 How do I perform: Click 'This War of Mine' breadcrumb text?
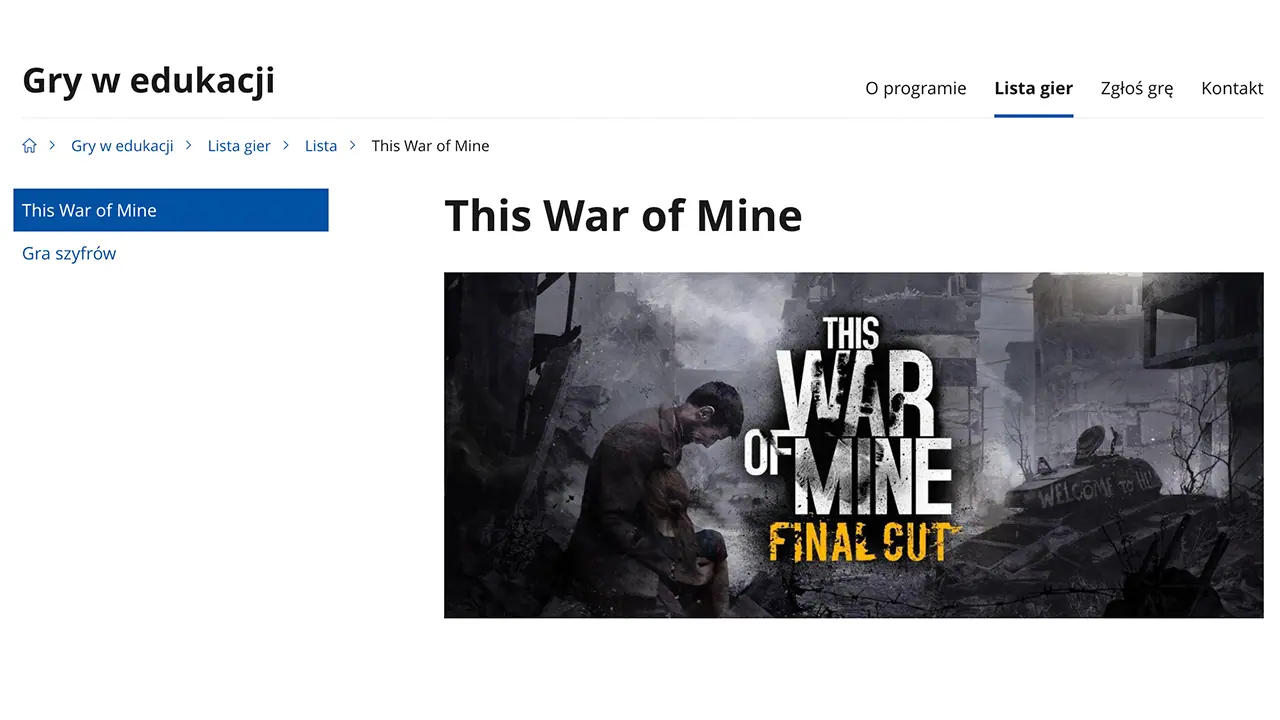pyautogui.click(x=430, y=146)
